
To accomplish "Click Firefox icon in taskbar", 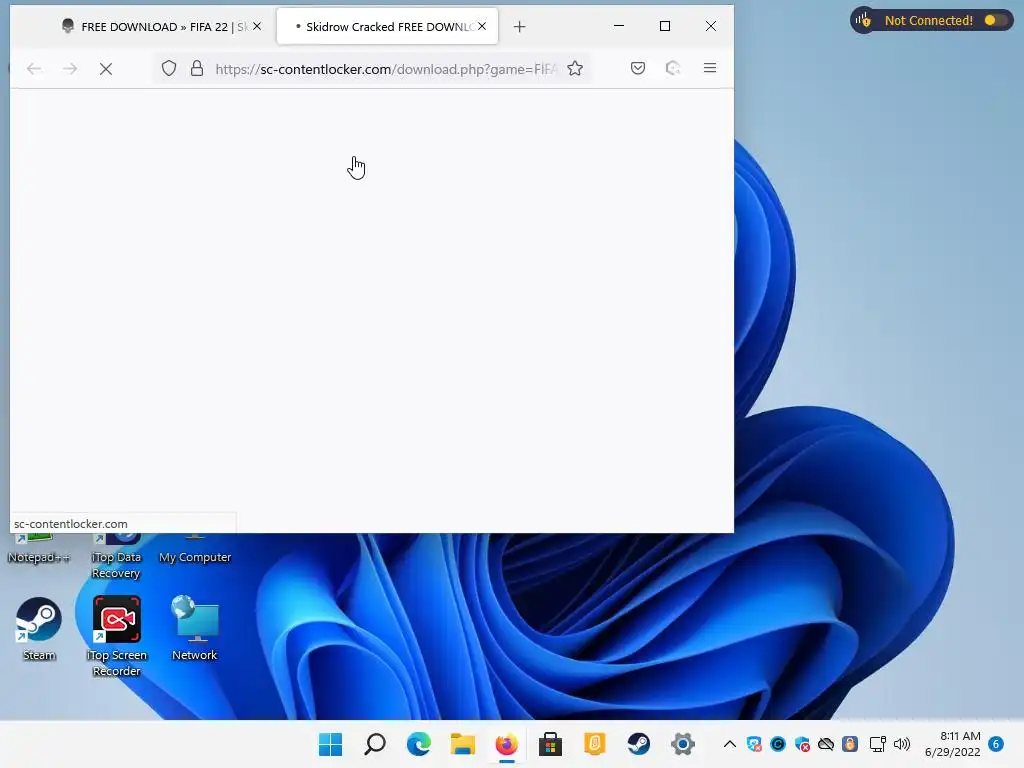I will pyautogui.click(x=506, y=744).
